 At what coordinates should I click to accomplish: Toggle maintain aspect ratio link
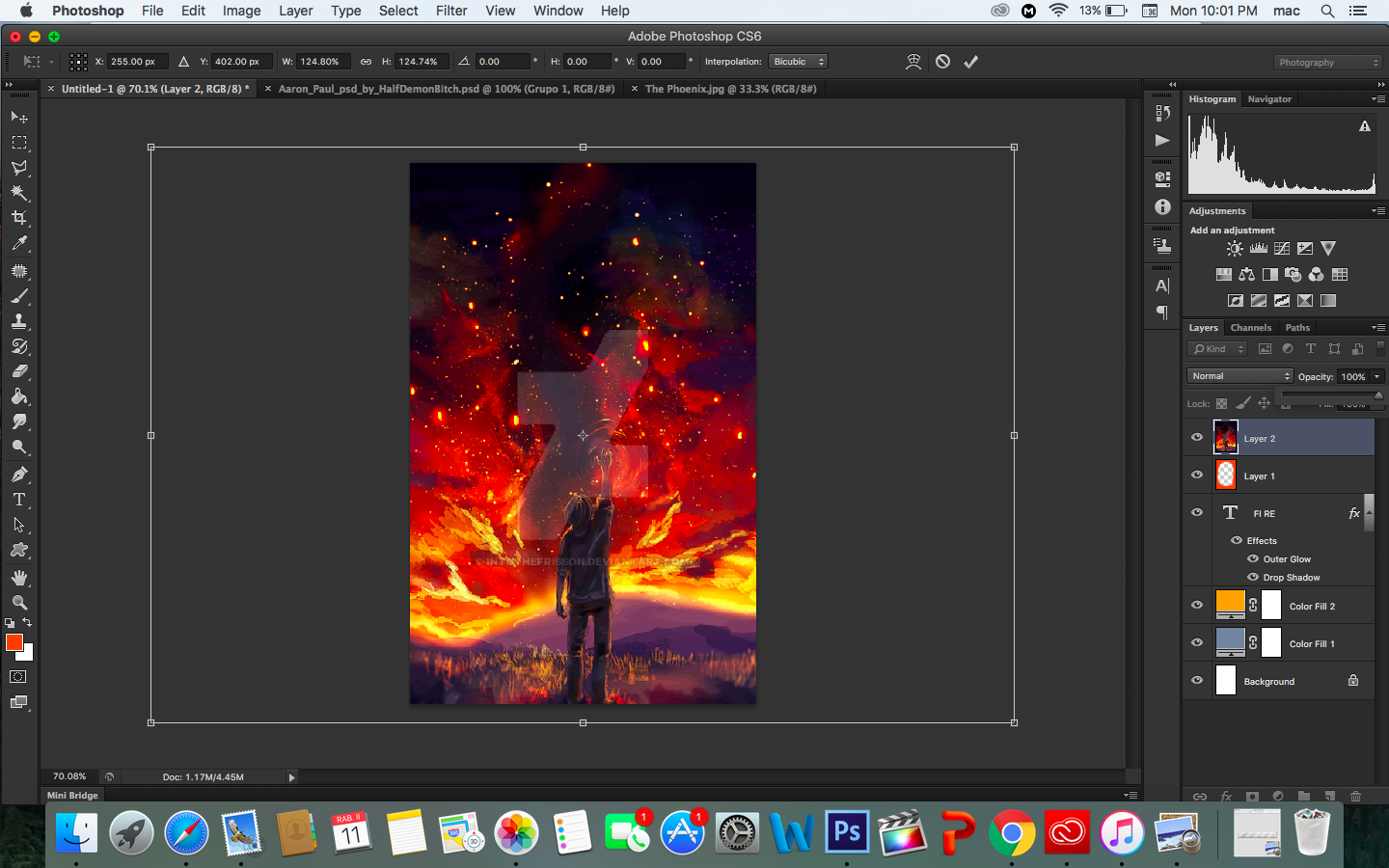[x=366, y=62]
